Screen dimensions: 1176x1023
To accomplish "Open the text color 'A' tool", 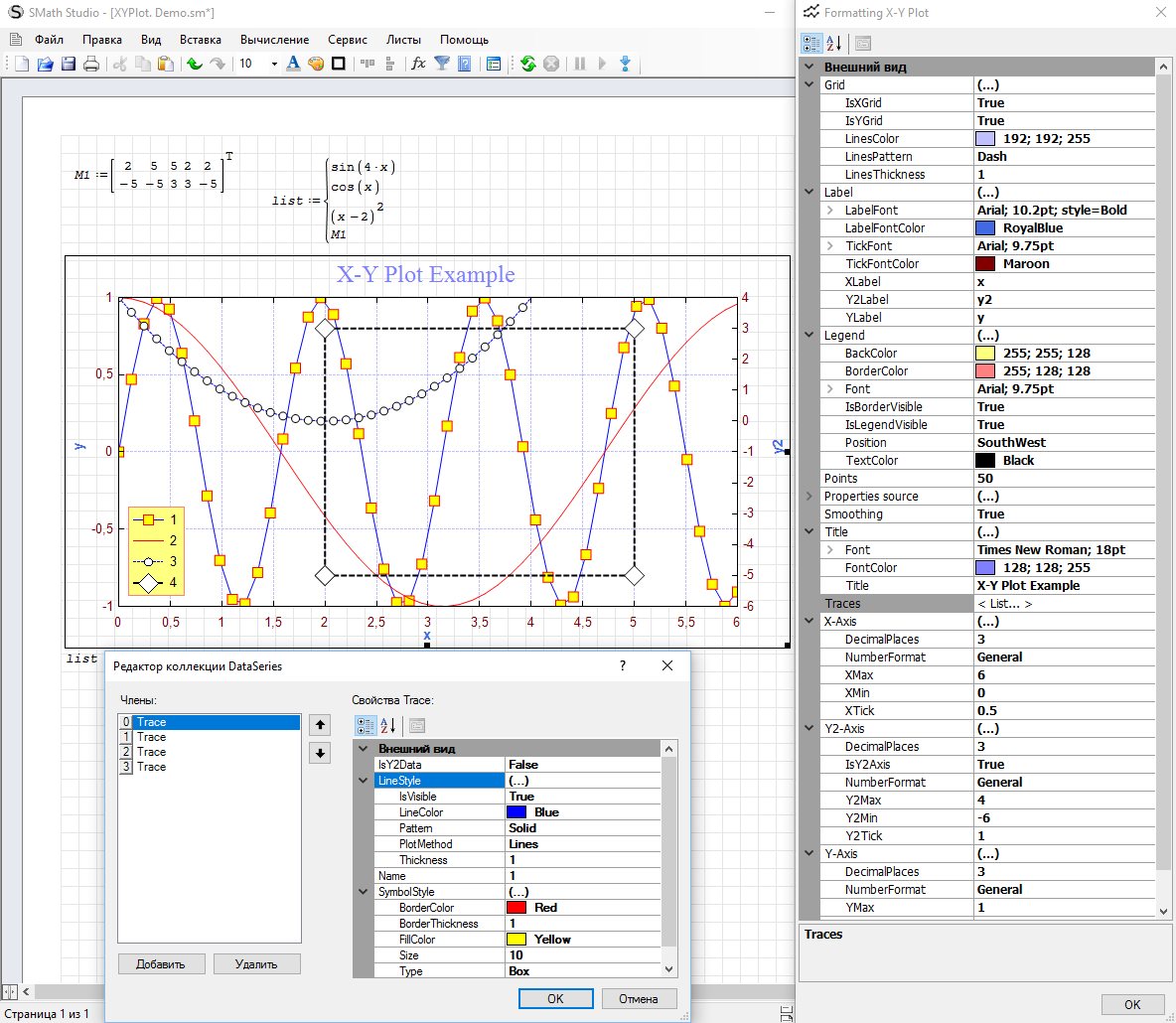I will pos(293,64).
